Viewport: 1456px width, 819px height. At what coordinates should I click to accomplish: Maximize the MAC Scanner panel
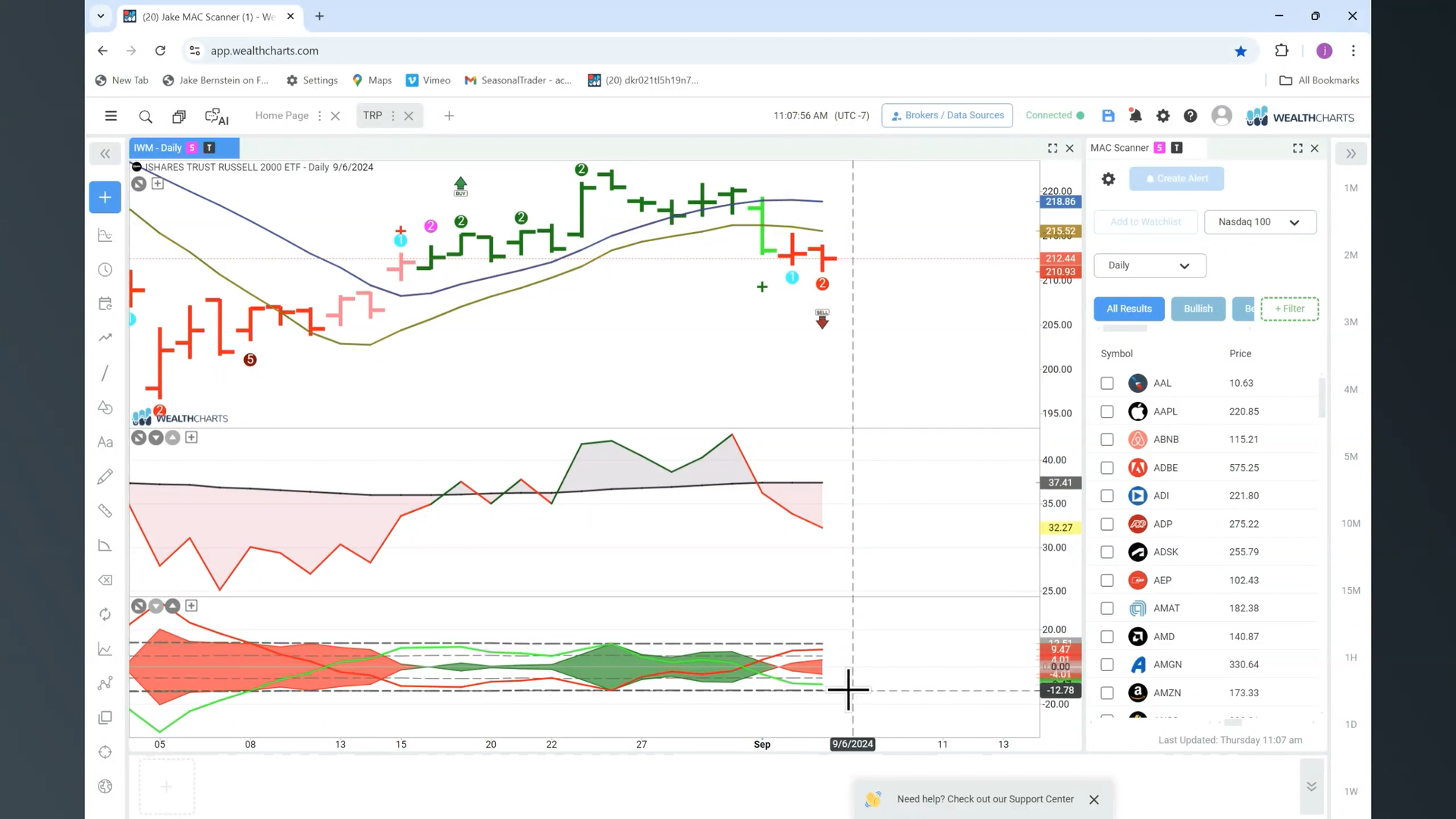[1298, 149]
